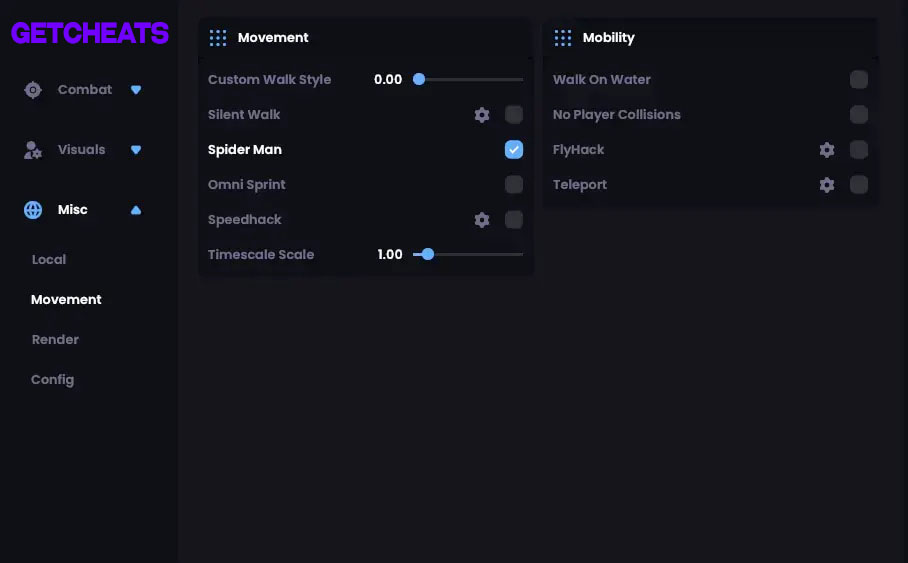Click the Combat crosshair icon
The image size is (908, 563).
click(x=33, y=90)
